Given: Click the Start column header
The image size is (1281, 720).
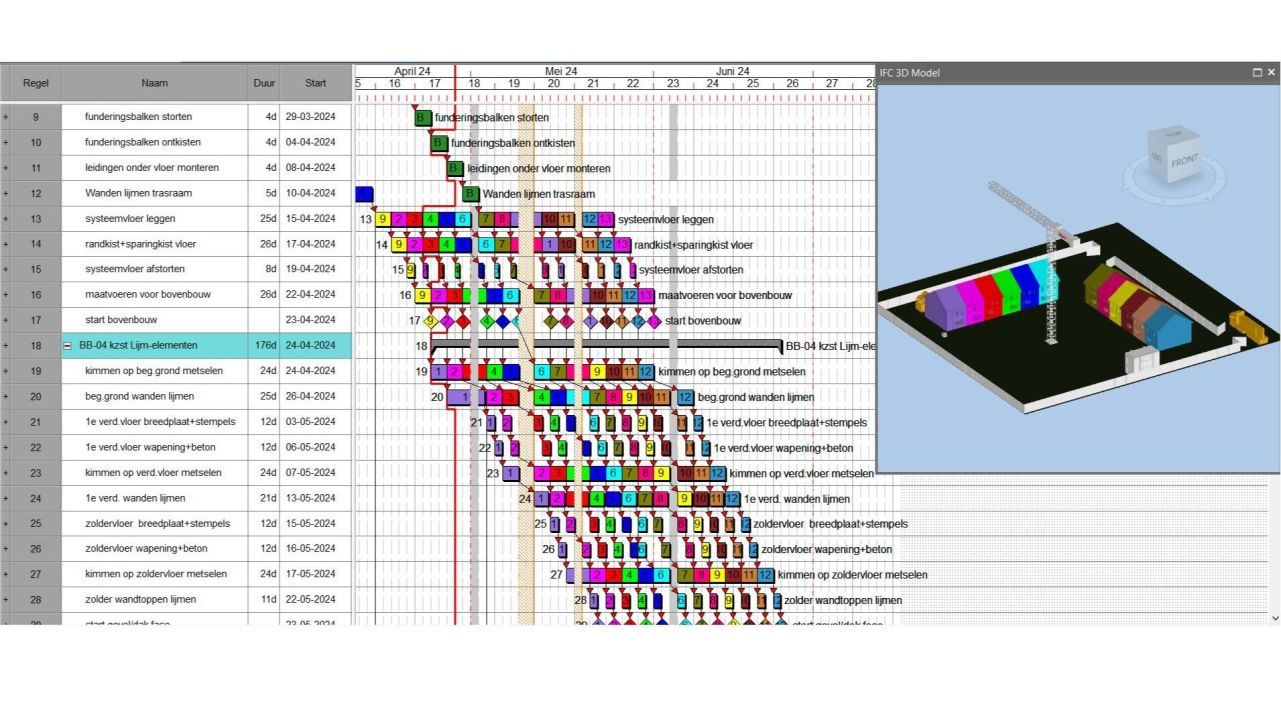Looking at the screenshot, I should [315, 83].
